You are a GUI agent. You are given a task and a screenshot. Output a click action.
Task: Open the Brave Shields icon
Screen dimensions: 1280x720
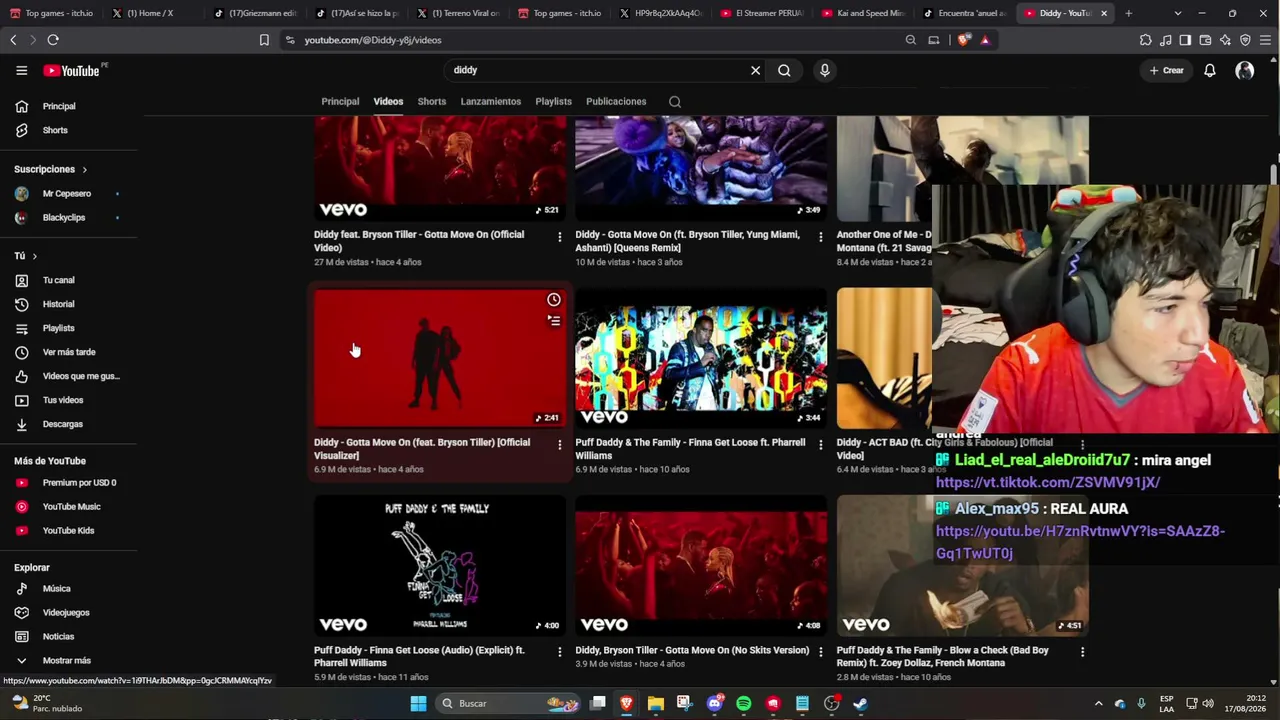964,40
